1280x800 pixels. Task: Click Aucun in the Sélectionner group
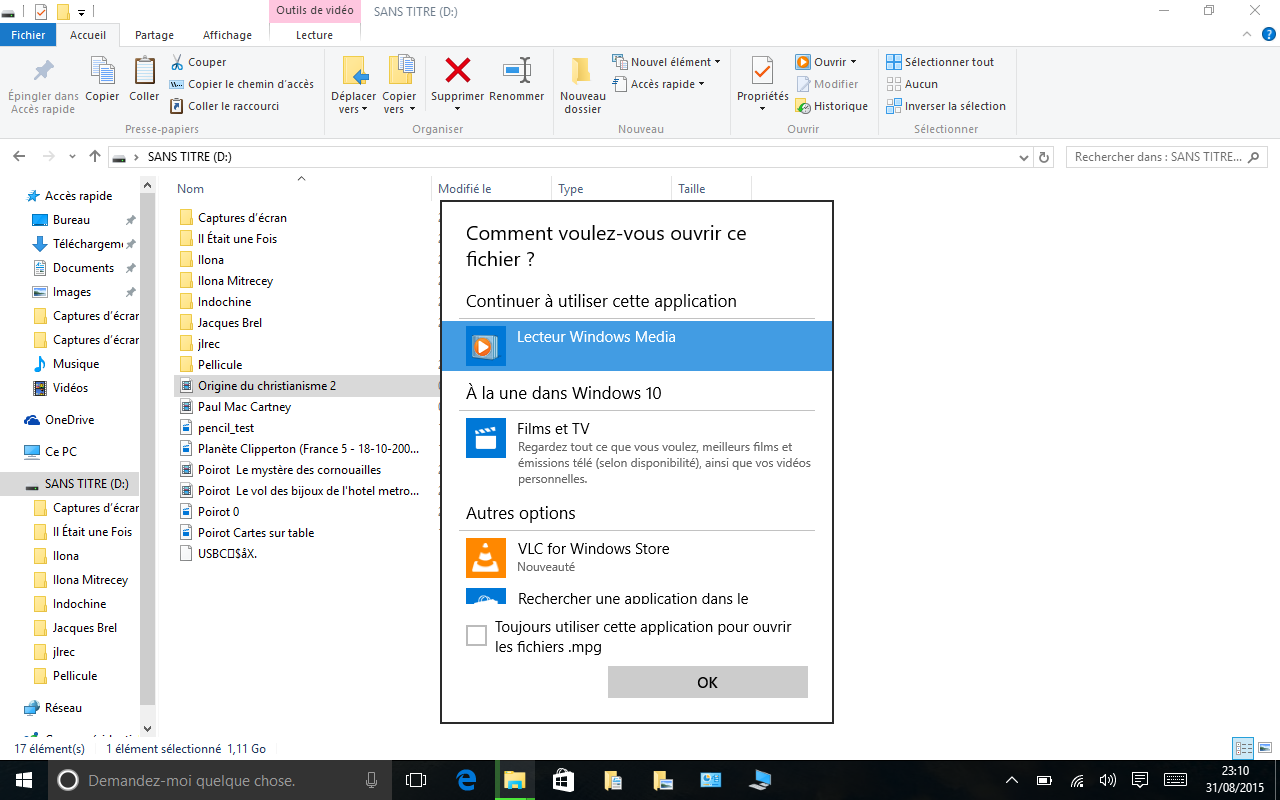pos(912,84)
